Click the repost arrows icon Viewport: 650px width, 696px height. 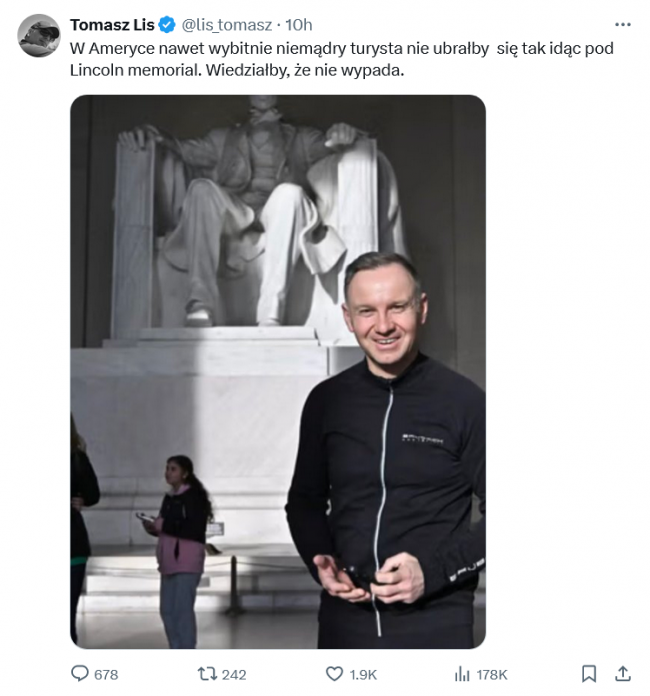[x=207, y=674]
